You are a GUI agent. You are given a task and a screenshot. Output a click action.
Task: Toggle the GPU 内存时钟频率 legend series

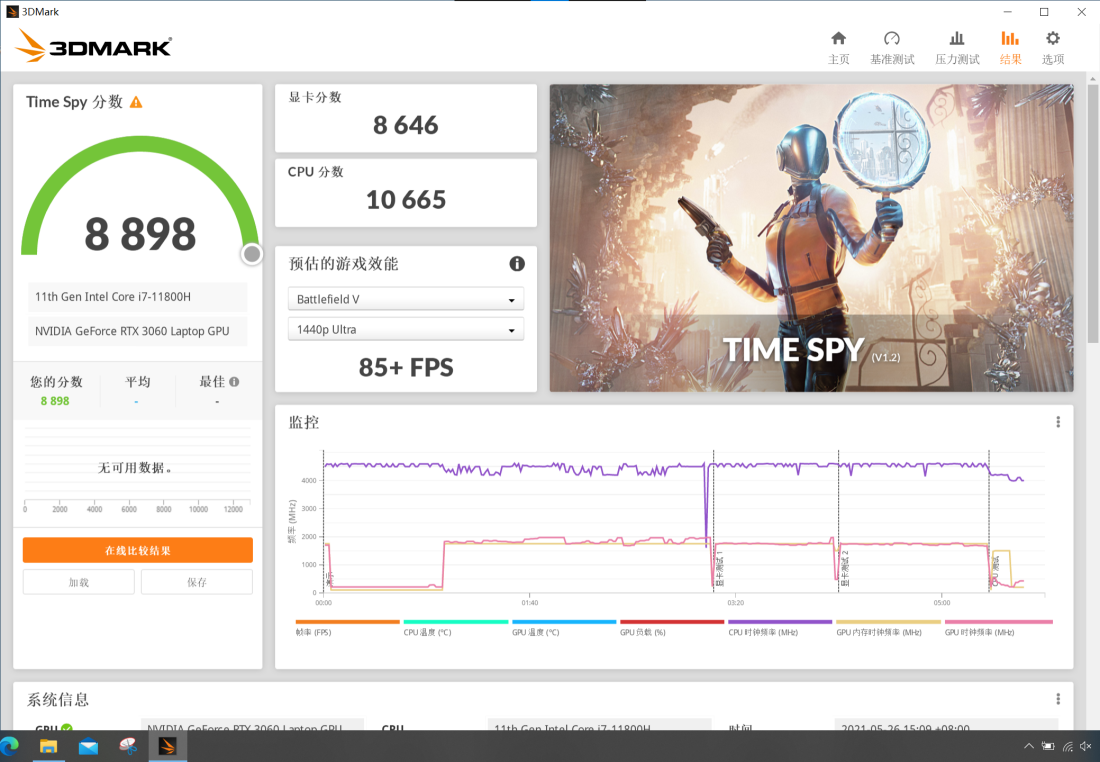(x=888, y=627)
